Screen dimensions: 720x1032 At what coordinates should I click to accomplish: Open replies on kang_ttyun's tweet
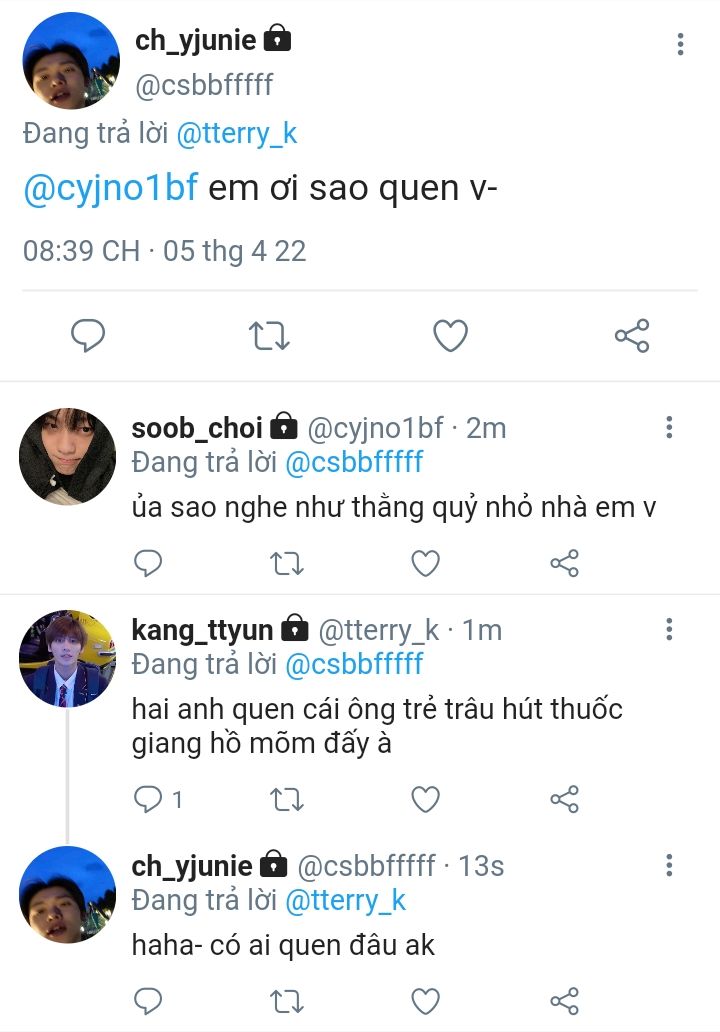coord(148,799)
